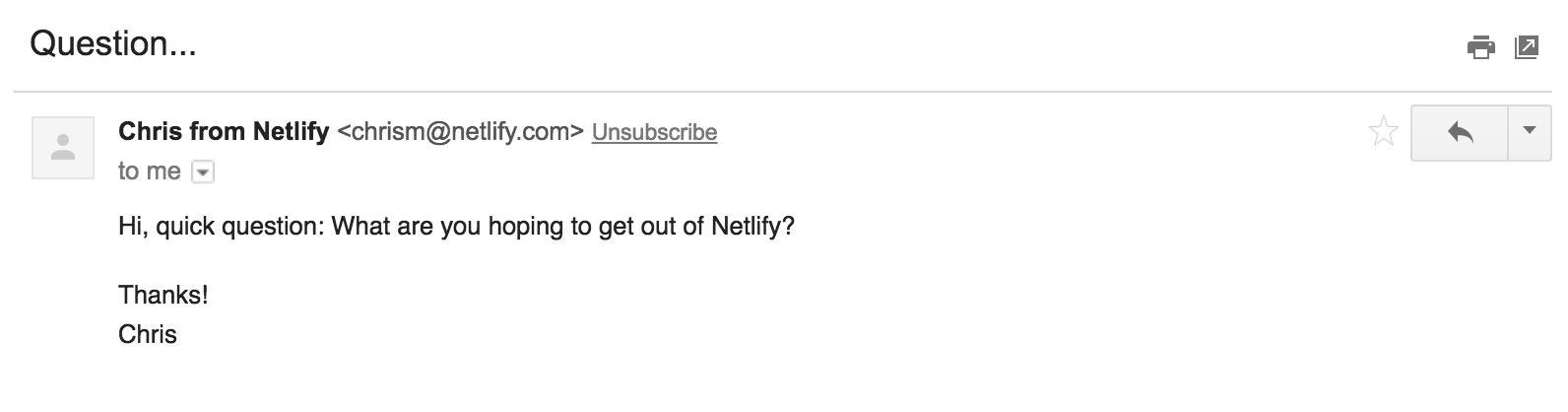Image resolution: width=1568 pixels, height=412 pixels.
Task: Click the sender name "Chris from Netlify"
Action: click(x=224, y=131)
